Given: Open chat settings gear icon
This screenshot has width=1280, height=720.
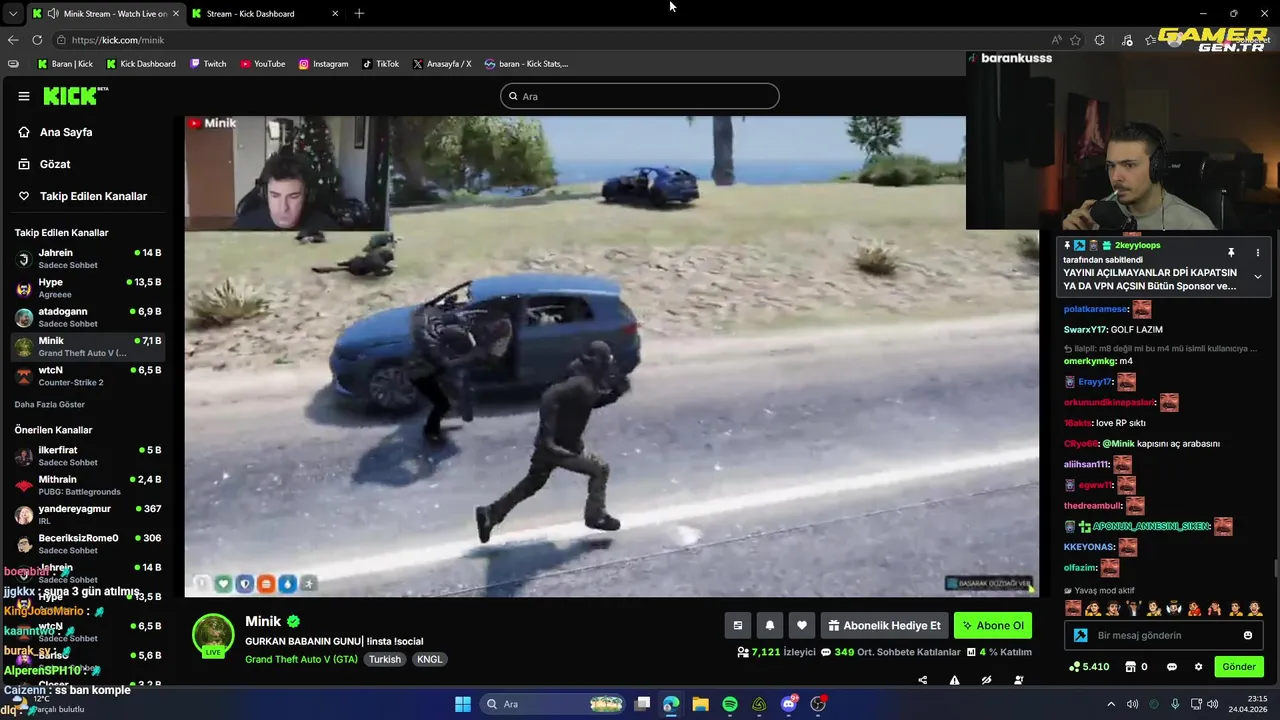Looking at the screenshot, I should coord(1198,667).
